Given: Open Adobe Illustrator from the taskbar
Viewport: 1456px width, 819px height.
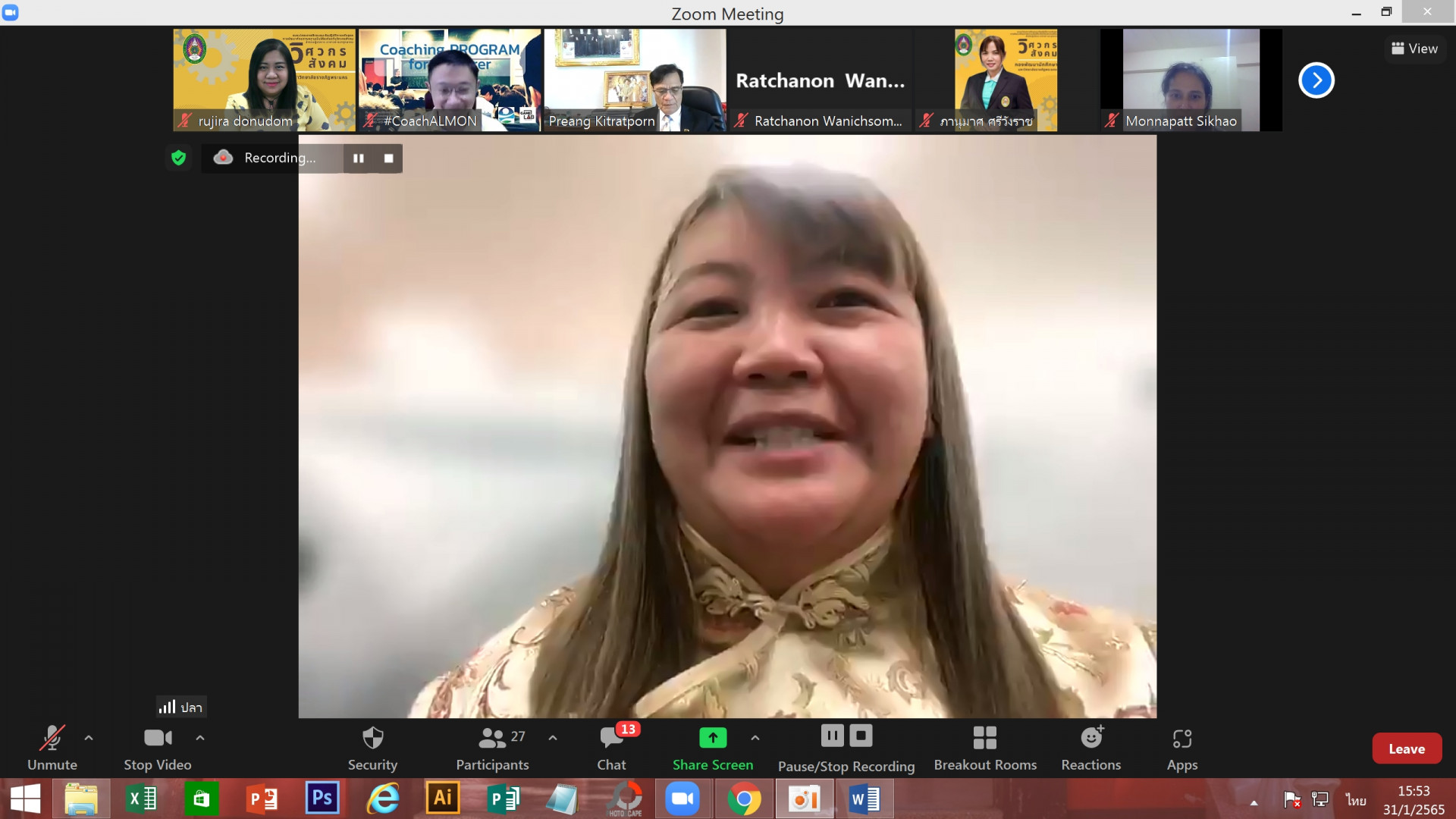Looking at the screenshot, I should pyautogui.click(x=443, y=799).
